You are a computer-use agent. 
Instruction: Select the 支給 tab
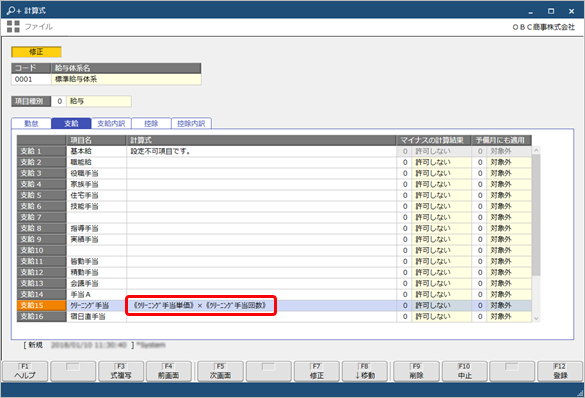click(71, 123)
